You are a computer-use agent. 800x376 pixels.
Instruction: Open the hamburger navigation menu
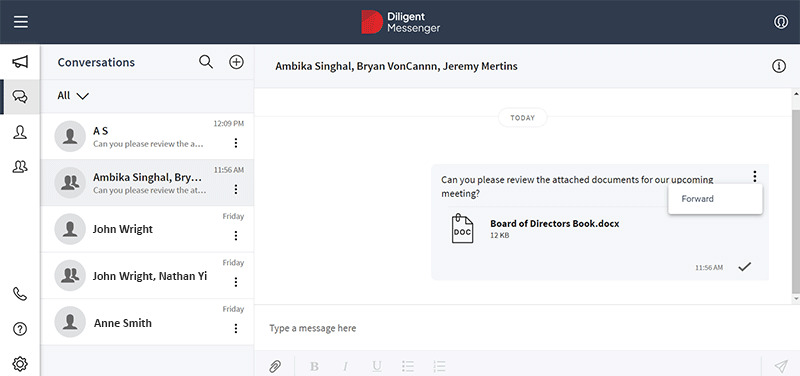tap(21, 22)
